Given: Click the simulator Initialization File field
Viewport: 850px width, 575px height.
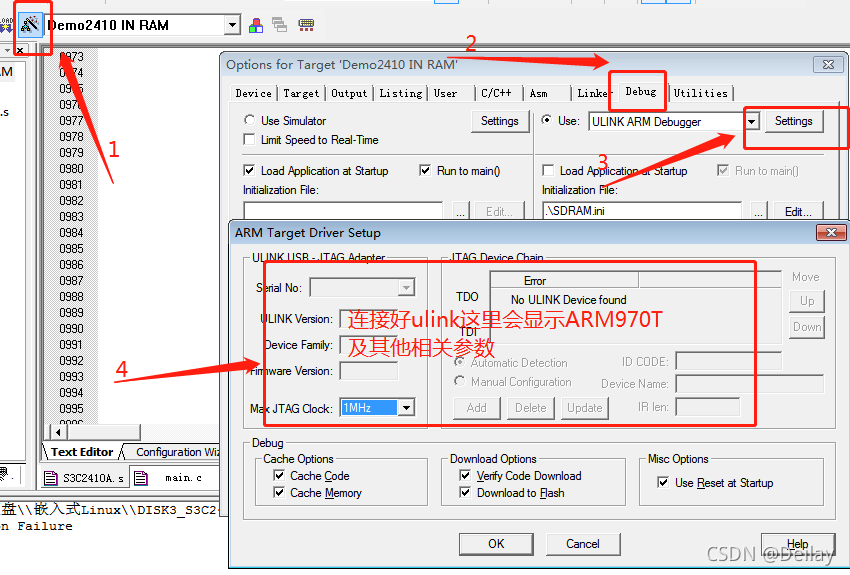Looking at the screenshot, I should pyautogui.click(x=343, y=211).
